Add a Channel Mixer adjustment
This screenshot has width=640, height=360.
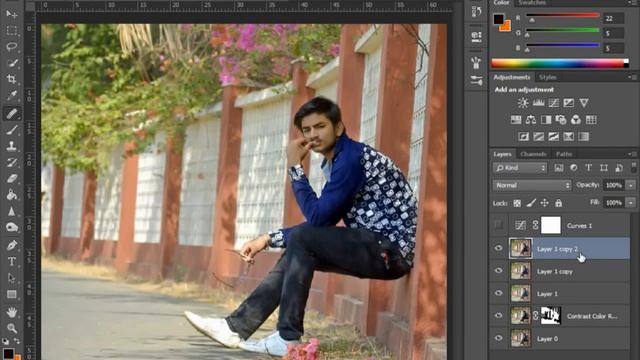576,120
